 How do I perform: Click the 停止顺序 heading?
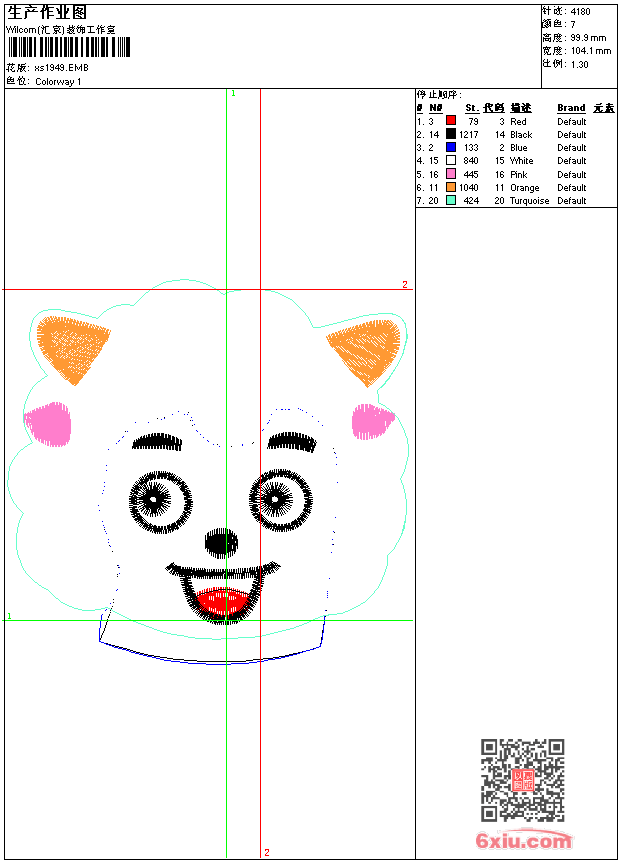[439, 94]
